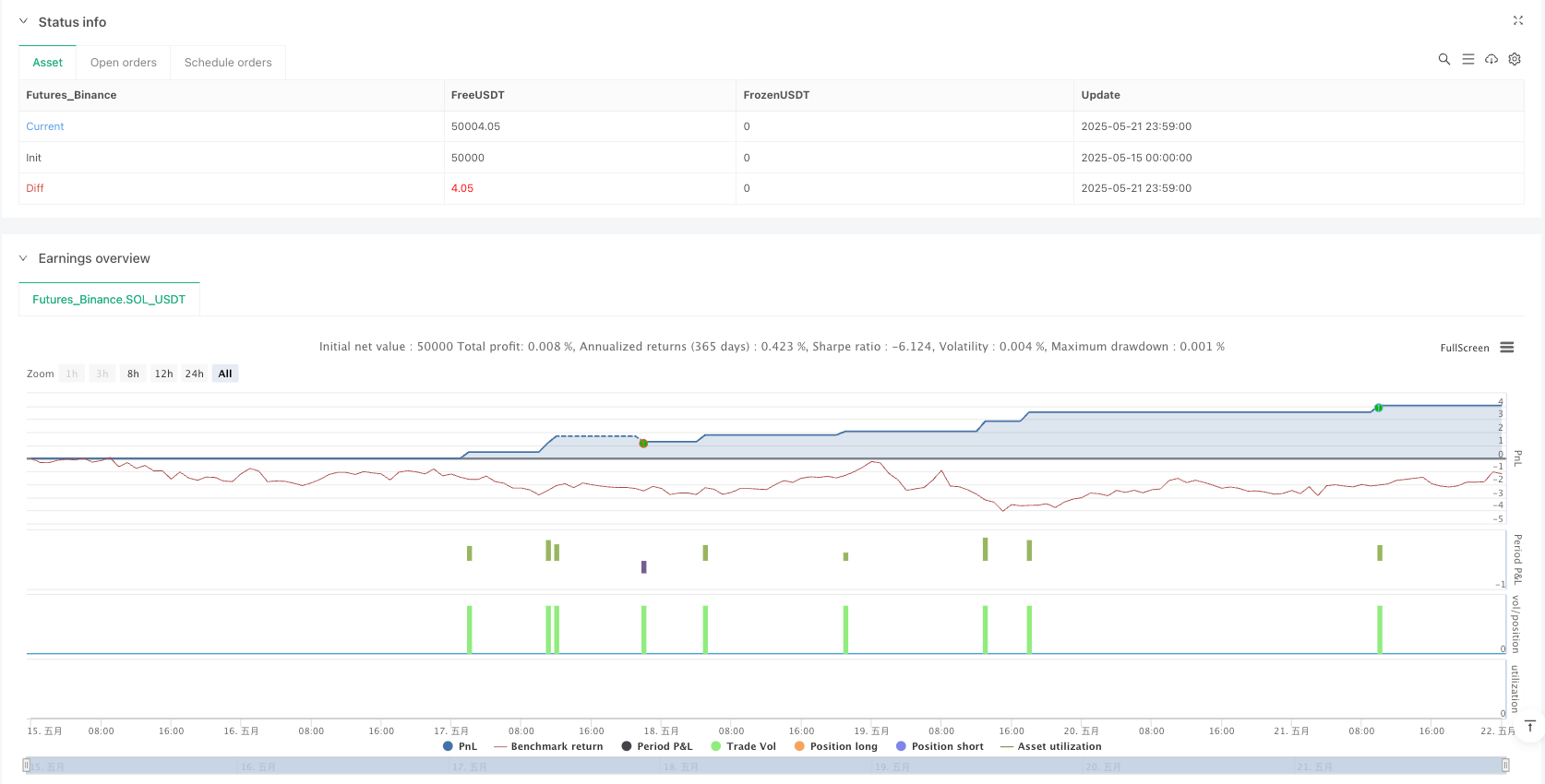Viewport: 1545px width, 784px height.
Task: Select the 8h zoom range button
Action: tap(133, 374)
